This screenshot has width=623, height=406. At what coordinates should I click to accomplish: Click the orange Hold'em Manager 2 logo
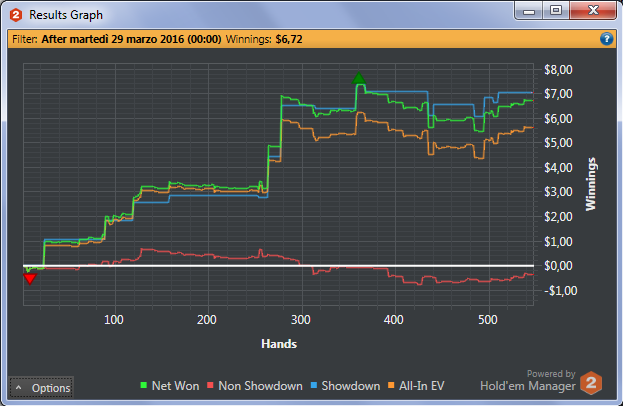click(591, 383)
